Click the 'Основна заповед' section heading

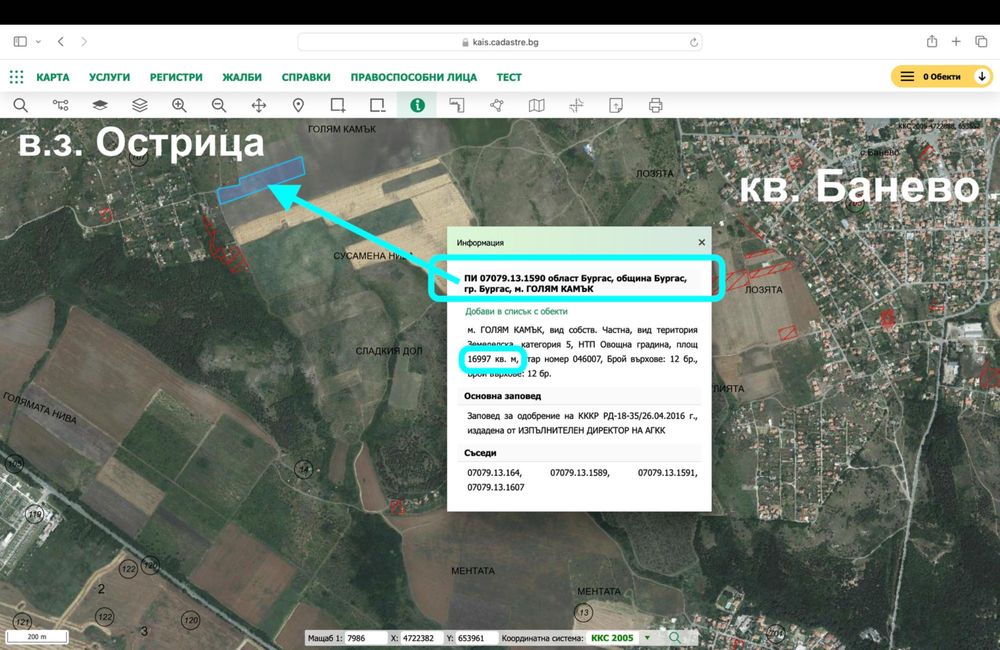click(503, 395)
